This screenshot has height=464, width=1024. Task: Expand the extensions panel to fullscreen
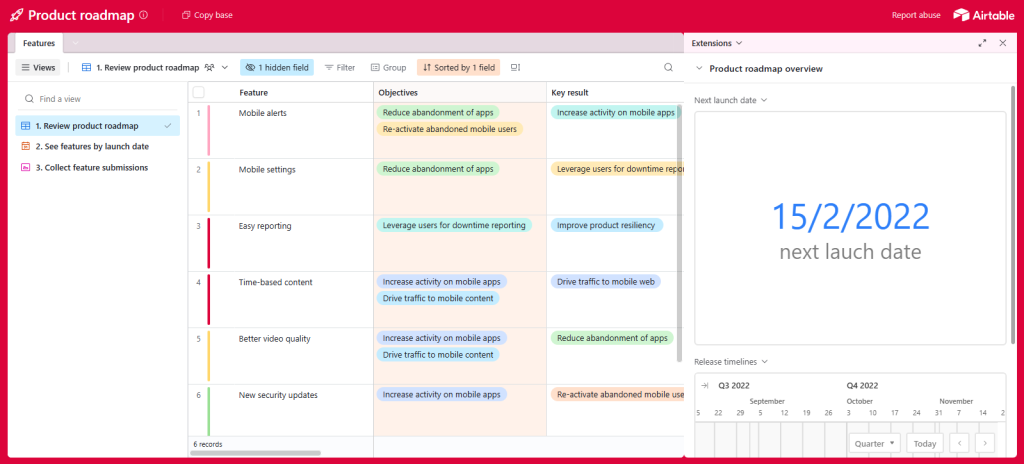982,44
